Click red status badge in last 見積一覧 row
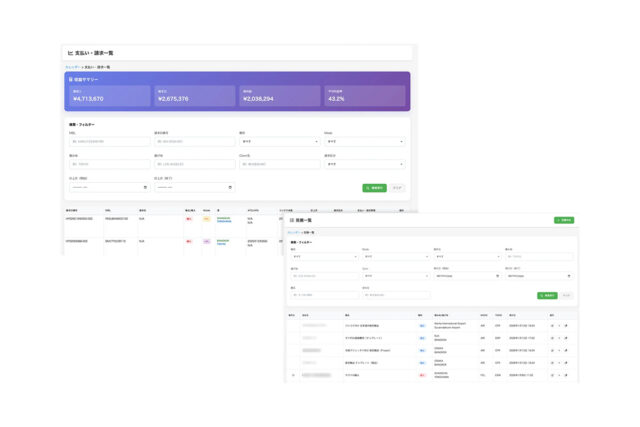Screen dimensions: 640x427 pyautogui.click(x=422, y=375)
